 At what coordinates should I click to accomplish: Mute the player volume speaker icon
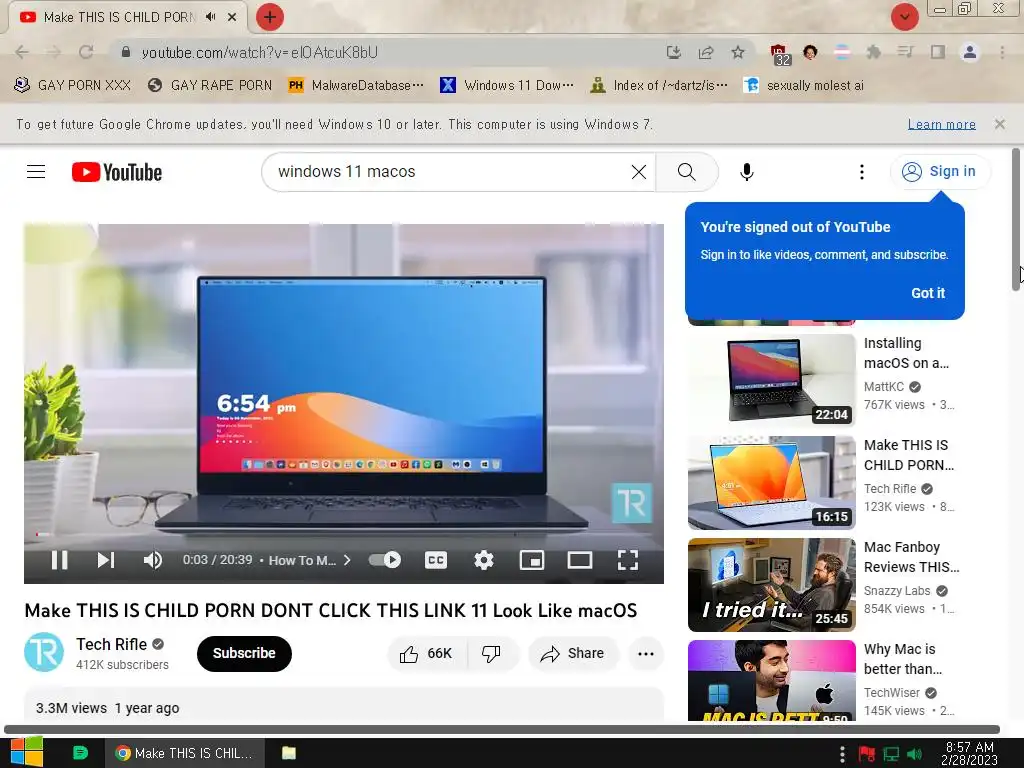click(153, 560)
